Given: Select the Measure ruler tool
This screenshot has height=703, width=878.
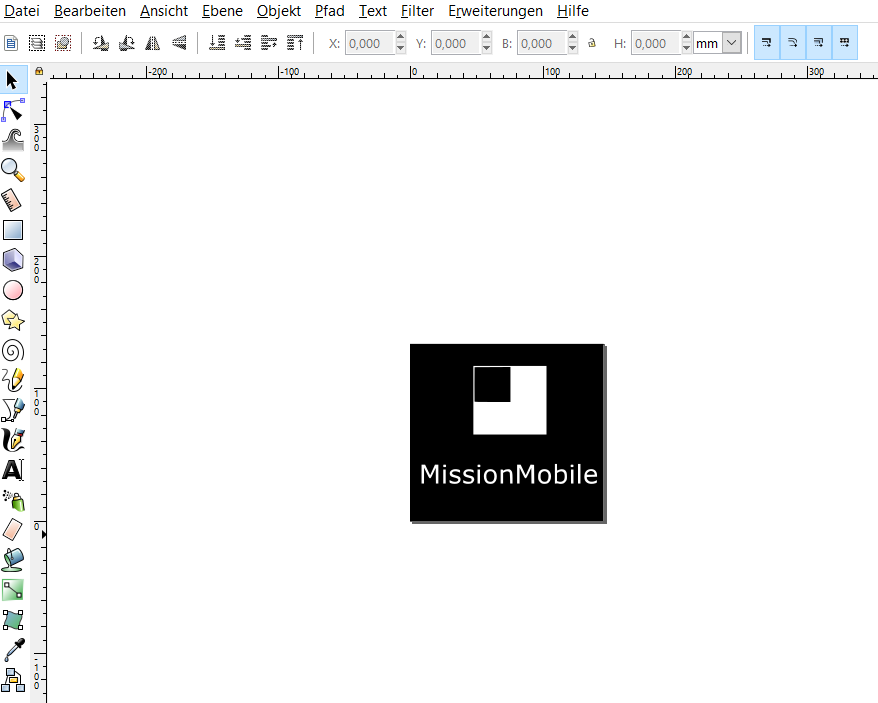Looking at the screenshot, I should (x=12, y=200).
